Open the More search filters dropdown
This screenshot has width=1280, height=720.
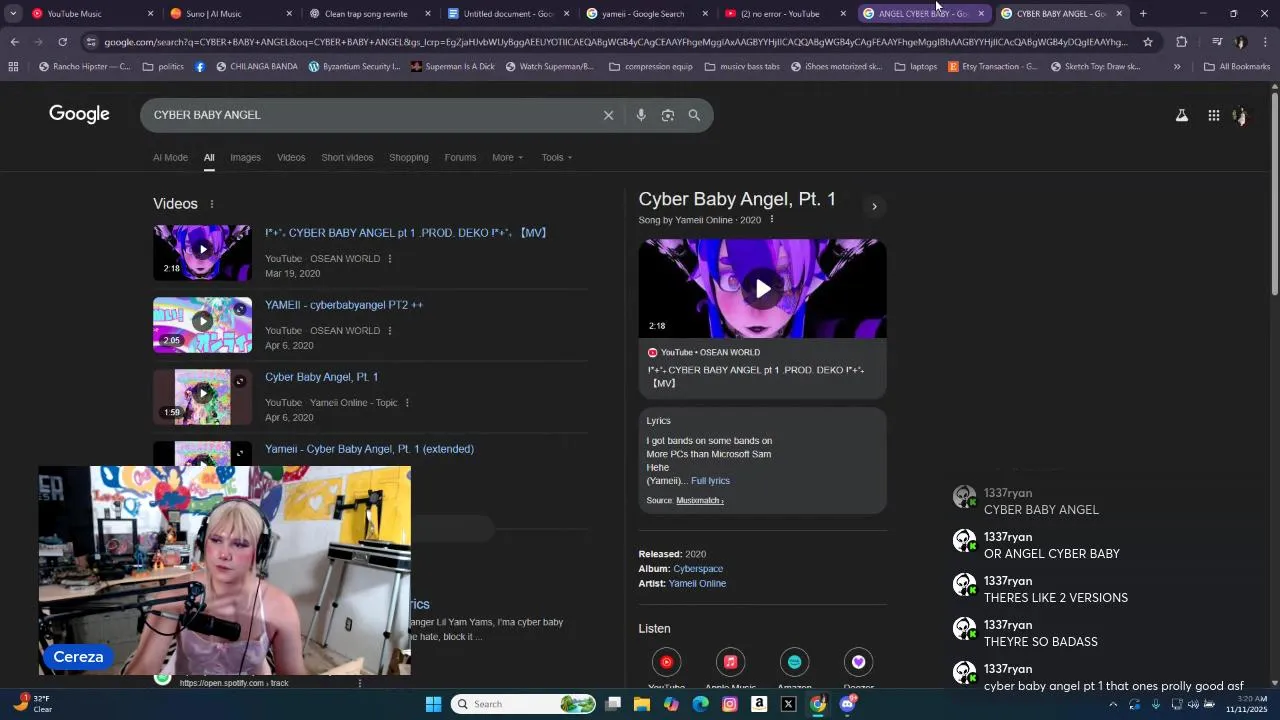pyautogui.click(x=507, y=158)
